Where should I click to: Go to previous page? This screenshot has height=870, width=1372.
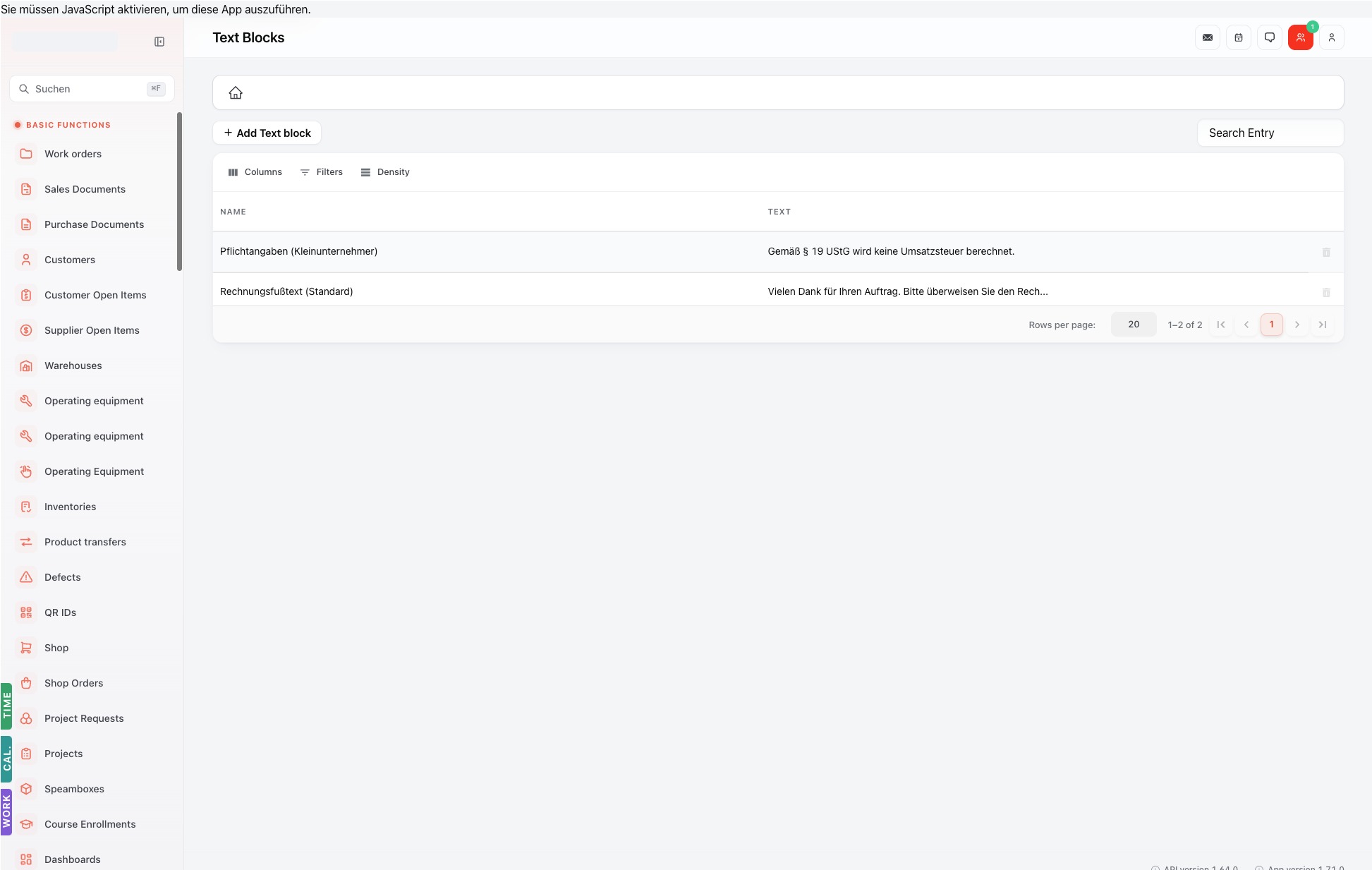pos(1246,325)
